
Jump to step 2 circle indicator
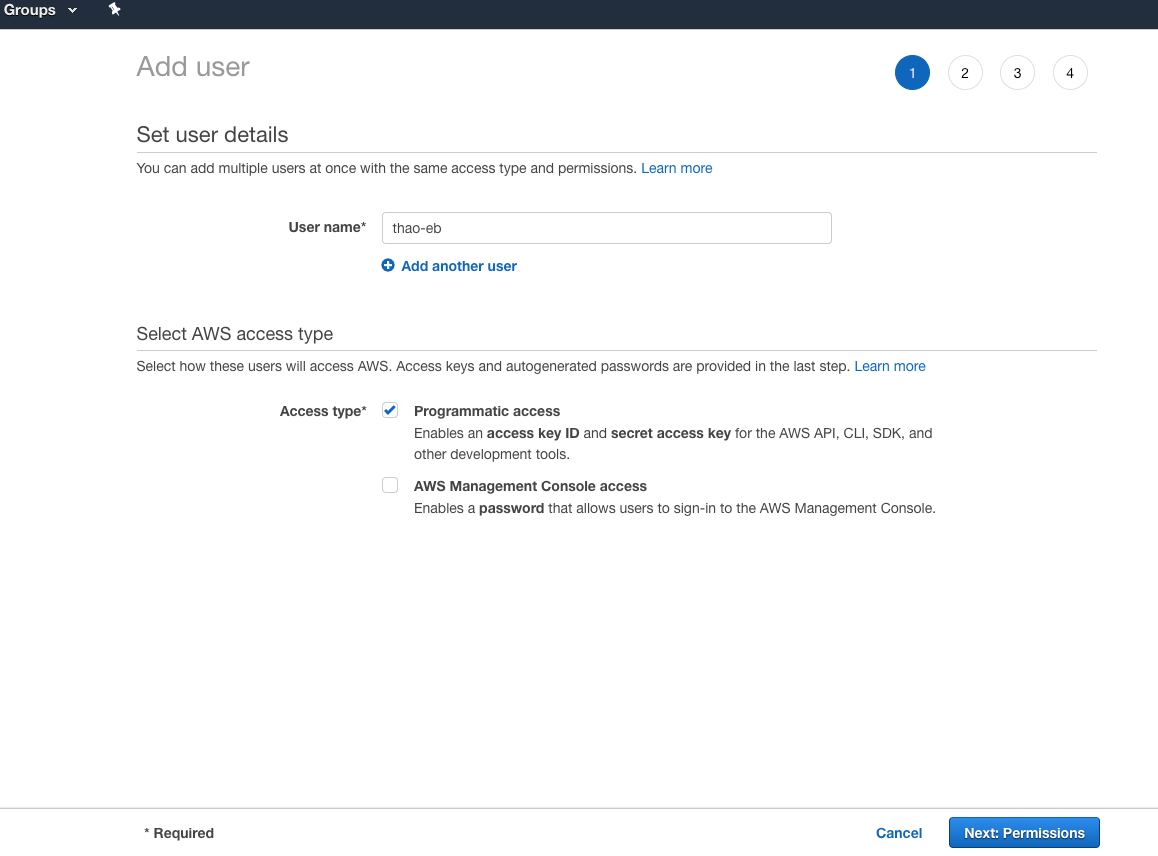(965, 73)
